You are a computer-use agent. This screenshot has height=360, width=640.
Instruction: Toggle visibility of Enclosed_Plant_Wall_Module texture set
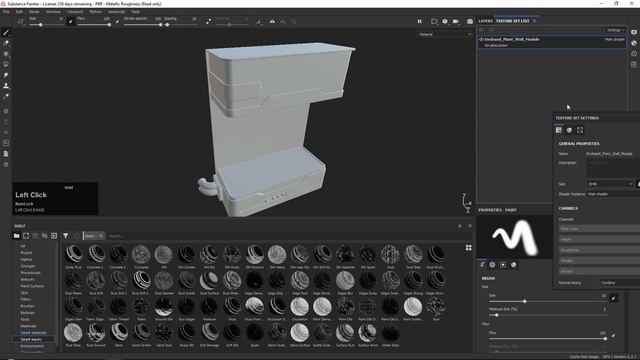[x=481, y=40]
